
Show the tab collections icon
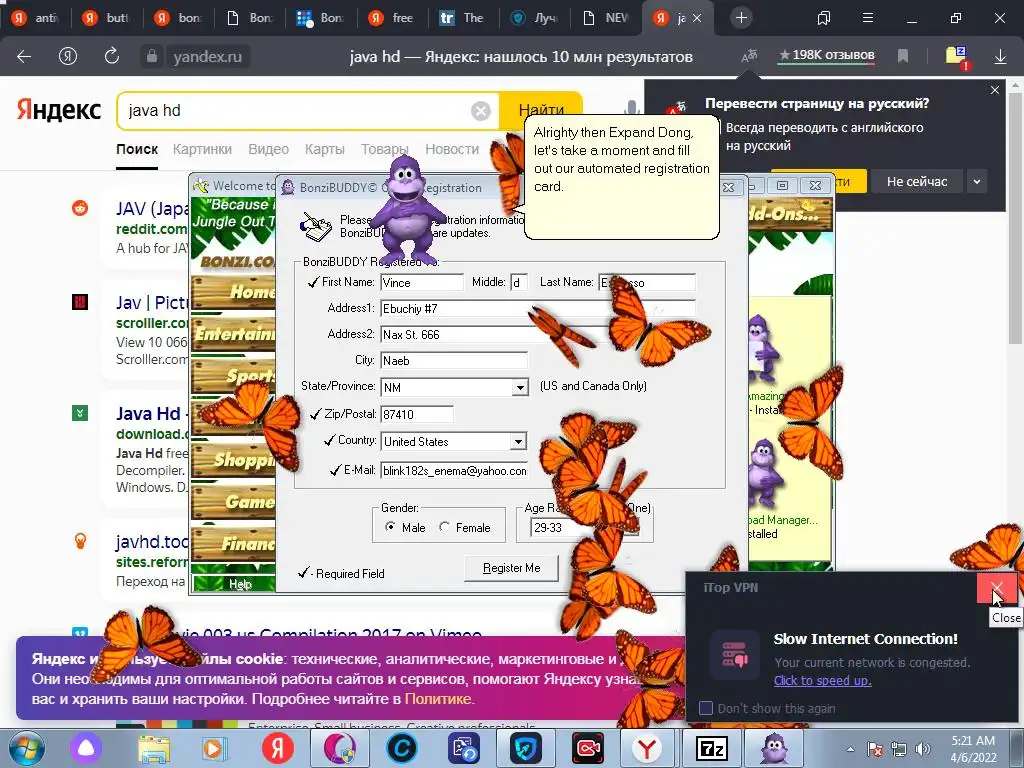tap(824, 18)
